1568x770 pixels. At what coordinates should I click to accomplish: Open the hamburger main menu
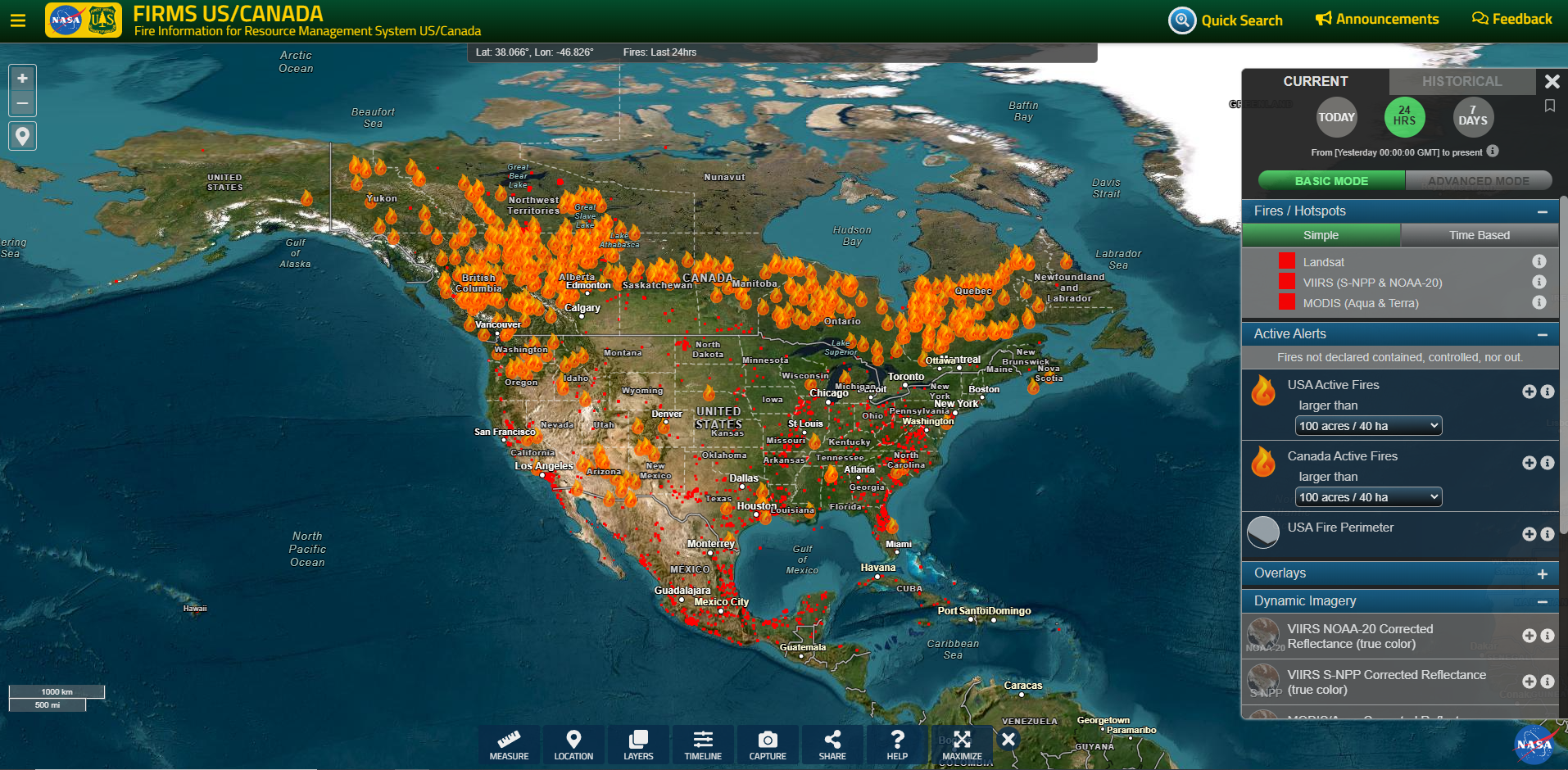coord(18,20)
